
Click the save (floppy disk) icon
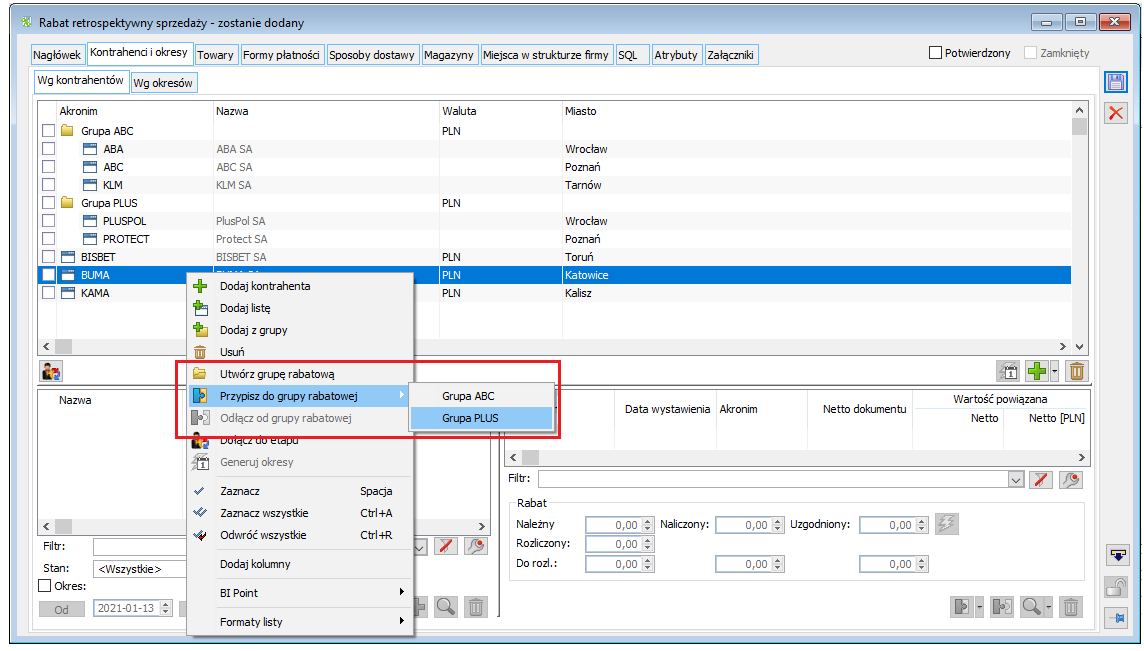pyautogui.click(x=1116, y=82)
